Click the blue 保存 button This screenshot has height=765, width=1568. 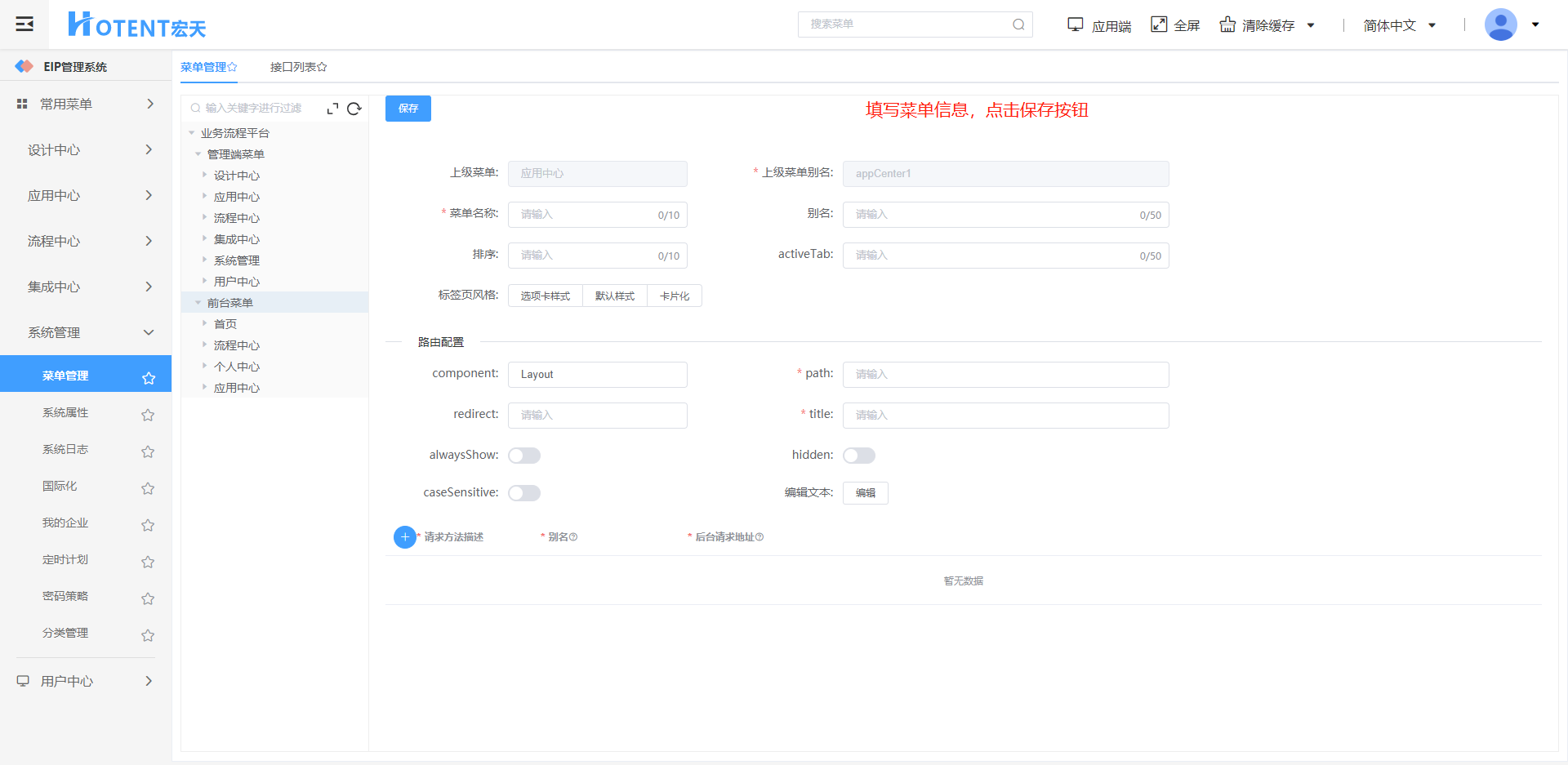click(x=408, y=109)
